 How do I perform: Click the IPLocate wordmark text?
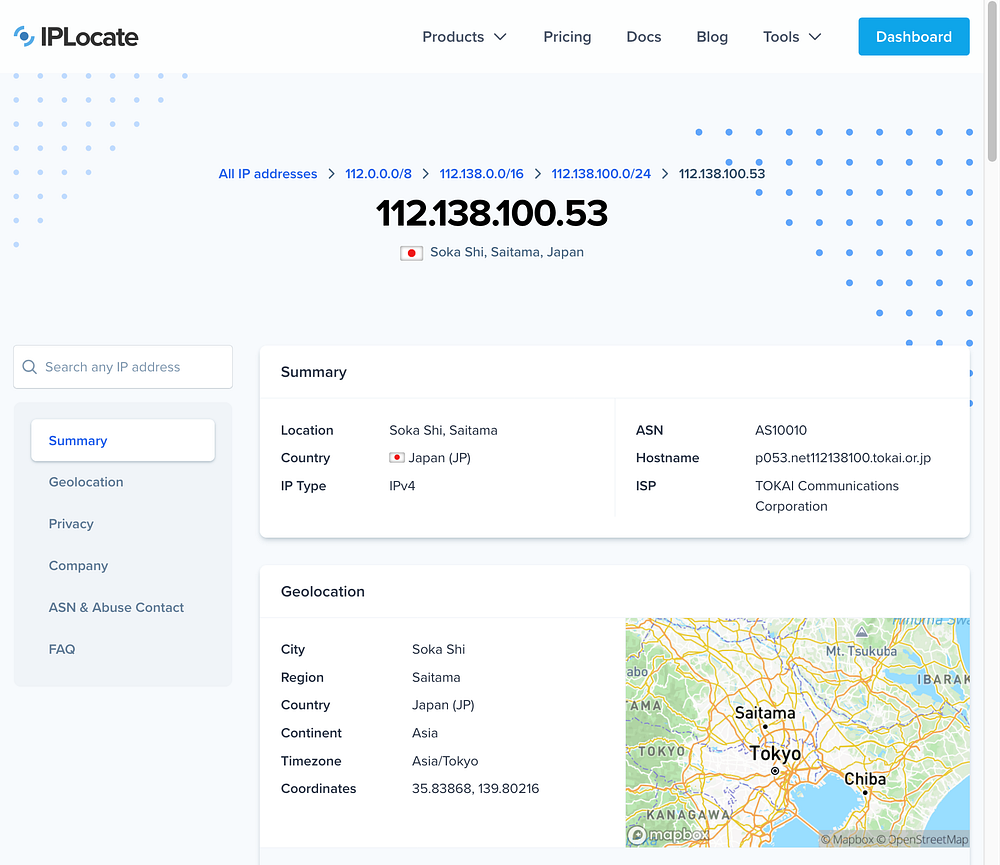(89, 37)
